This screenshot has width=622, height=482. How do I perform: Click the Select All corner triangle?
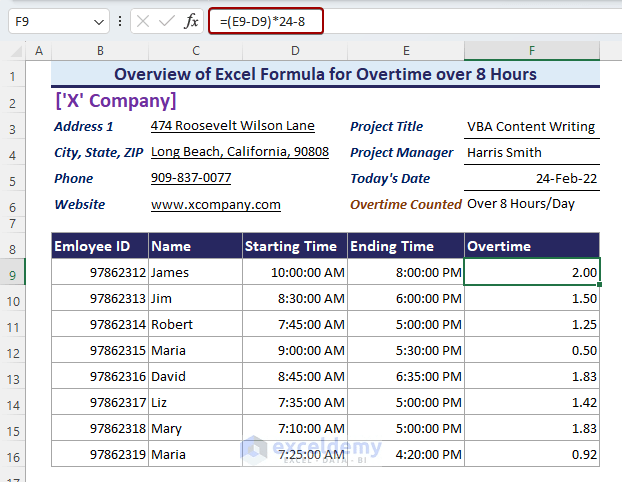16,51
